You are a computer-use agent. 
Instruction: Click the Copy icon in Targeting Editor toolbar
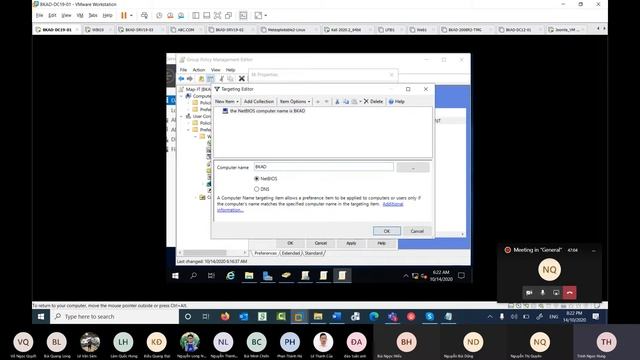point(346,101)
